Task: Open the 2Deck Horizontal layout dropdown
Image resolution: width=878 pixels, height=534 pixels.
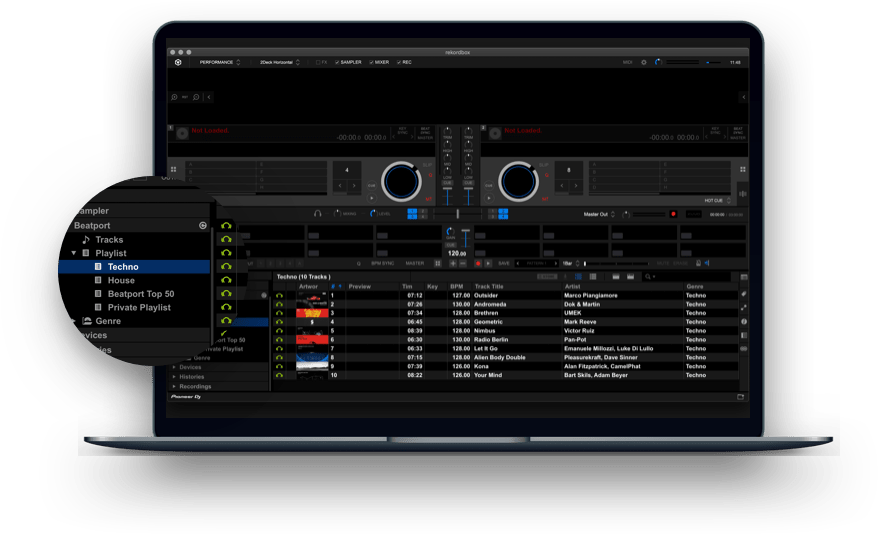Action: pyautogui.click(x=280, y=62)
